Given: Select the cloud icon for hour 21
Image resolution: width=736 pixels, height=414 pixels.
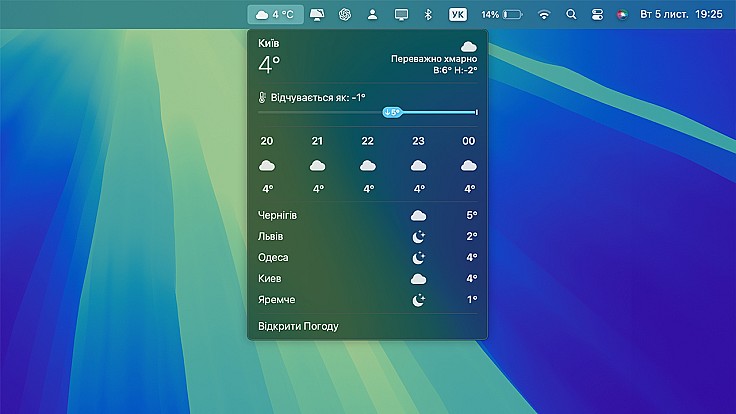Looking at the screenshot, I should coord(317,165).
